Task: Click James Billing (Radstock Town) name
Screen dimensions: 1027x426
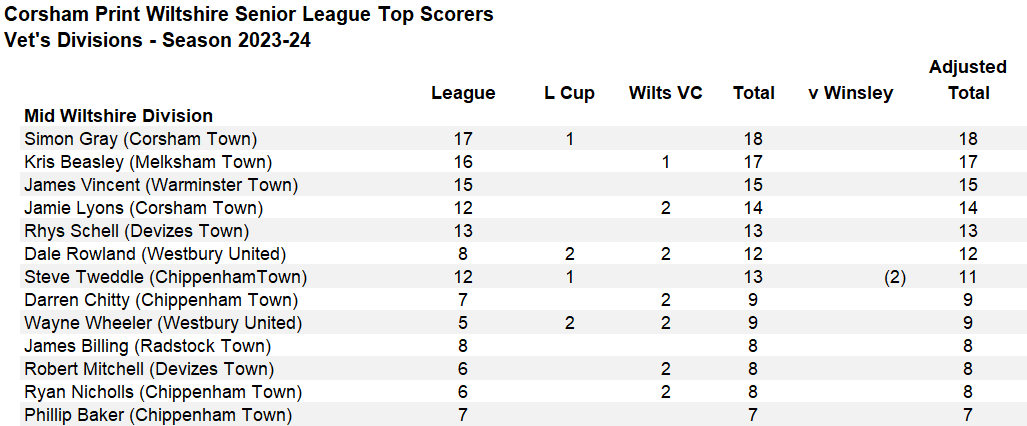Action: tap(147, 346)
